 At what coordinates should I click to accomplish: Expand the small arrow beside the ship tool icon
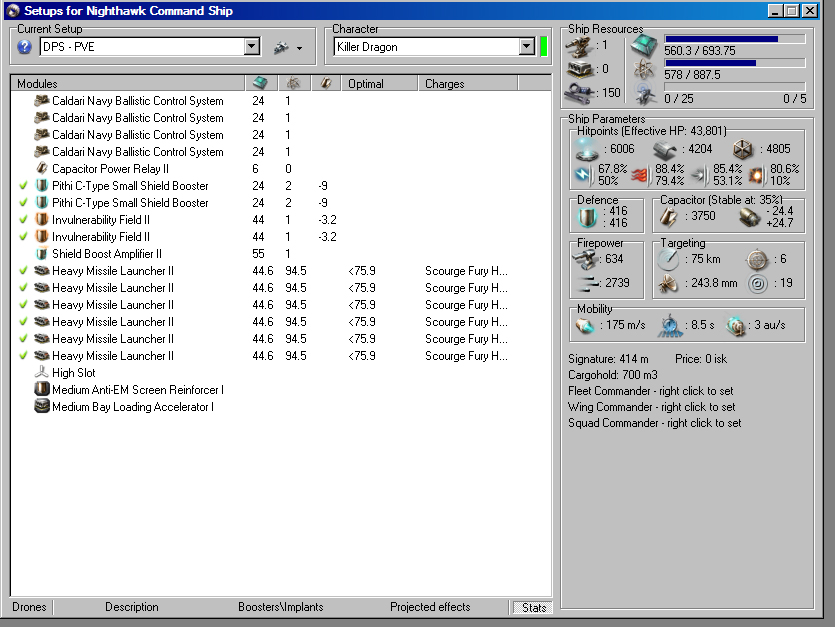point(299,48)
